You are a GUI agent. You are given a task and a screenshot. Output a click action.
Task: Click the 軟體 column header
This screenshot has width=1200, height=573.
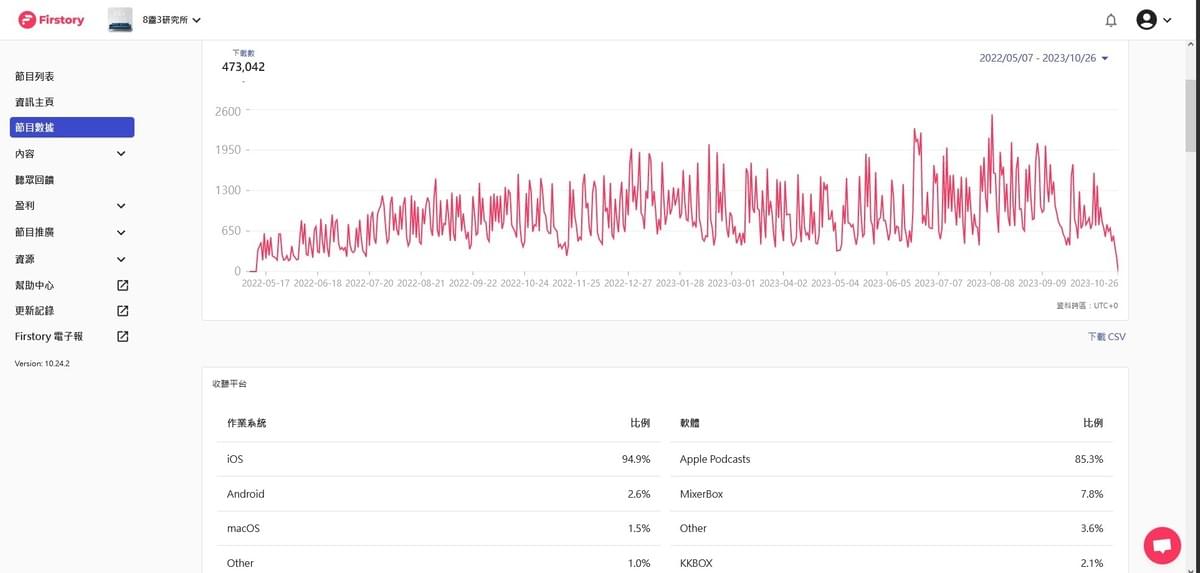point(690,423)
